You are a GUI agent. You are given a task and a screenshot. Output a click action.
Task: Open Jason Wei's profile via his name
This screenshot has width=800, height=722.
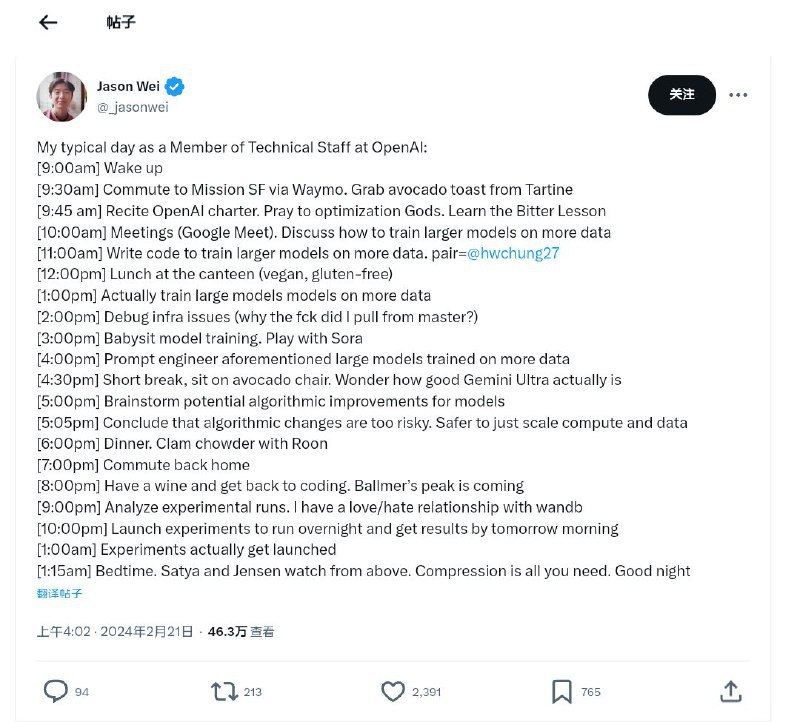point(128,87)
